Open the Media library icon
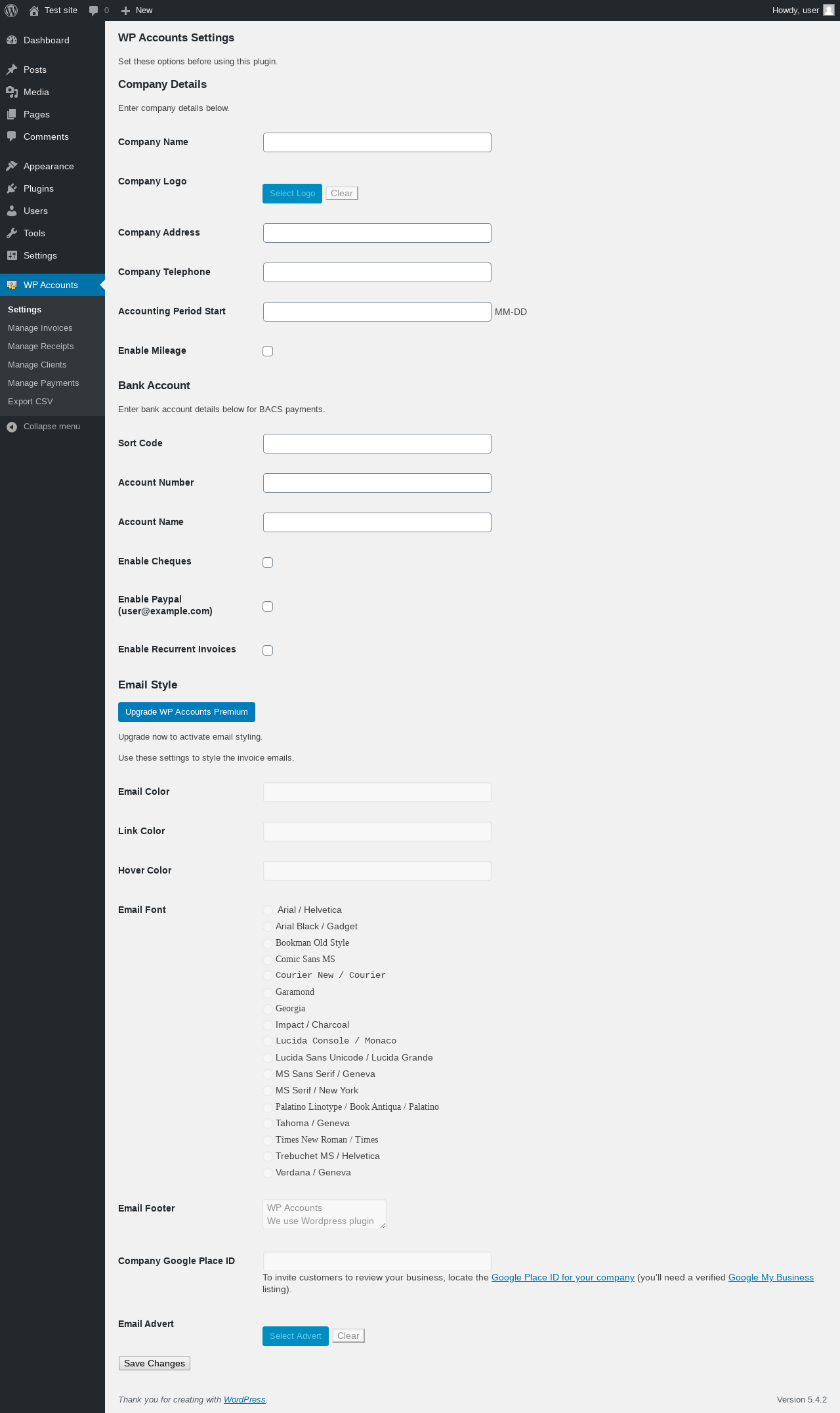The height and width of the screenshot is (1413, 840). (12, 92)
